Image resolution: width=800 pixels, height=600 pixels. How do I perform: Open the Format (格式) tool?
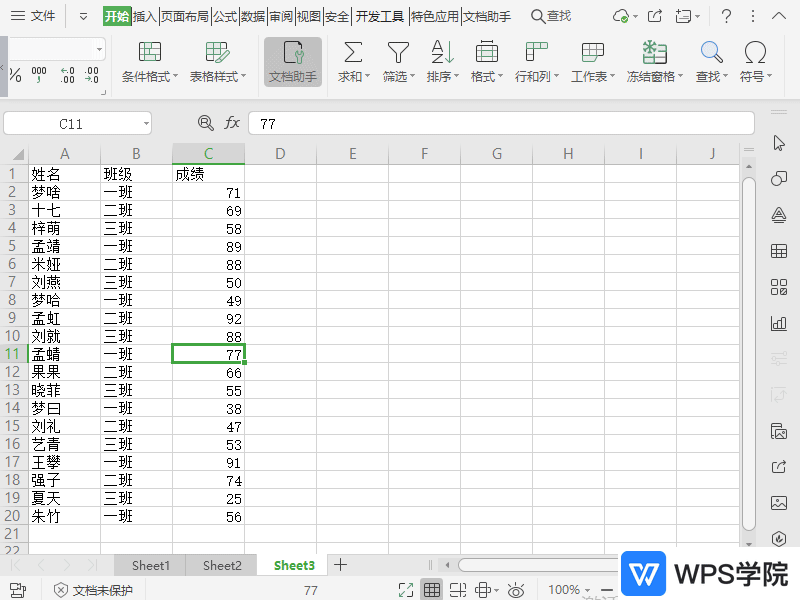[487, 62]
